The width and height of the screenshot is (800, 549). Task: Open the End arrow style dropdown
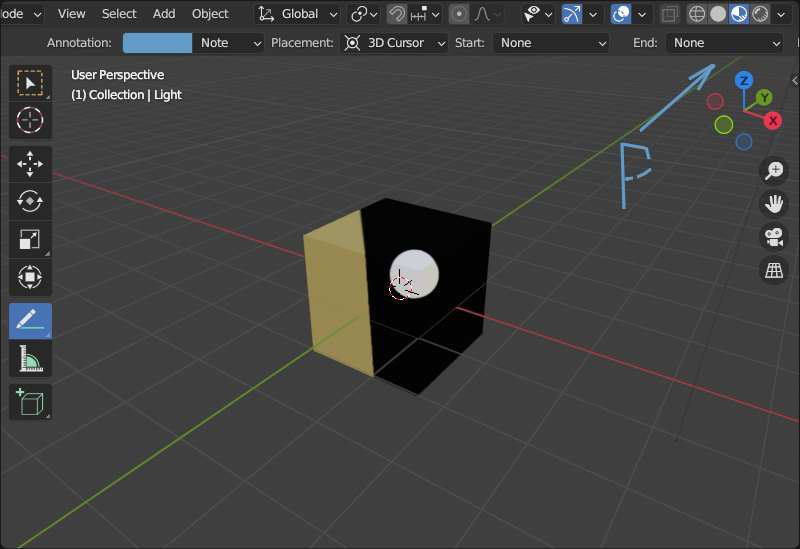(x=725, y=43)
